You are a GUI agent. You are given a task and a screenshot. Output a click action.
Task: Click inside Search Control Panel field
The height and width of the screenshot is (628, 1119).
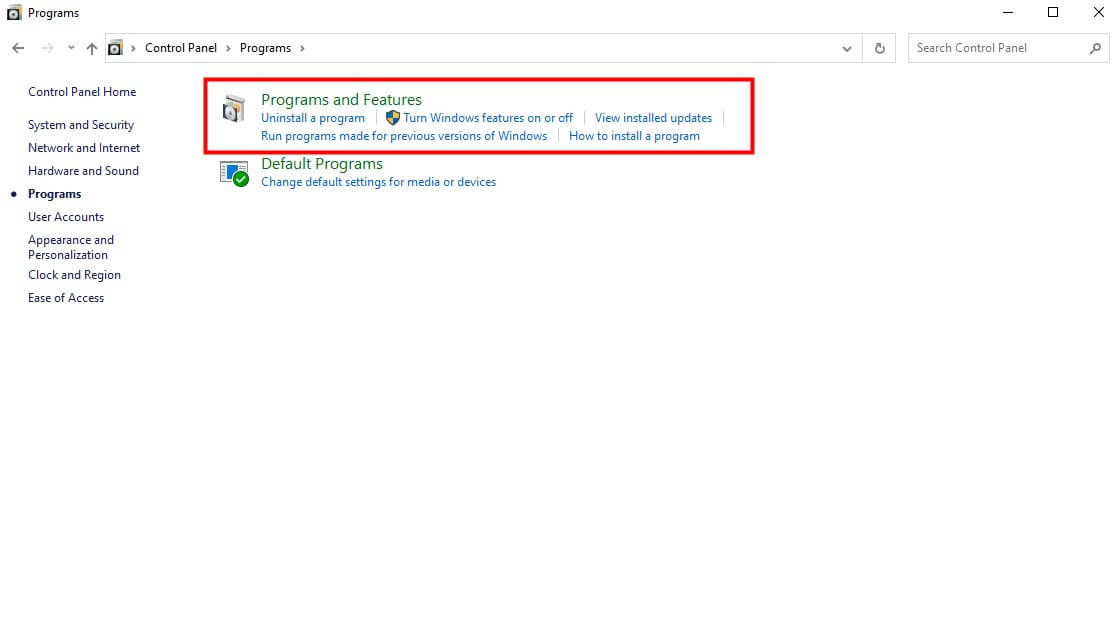[995, 48]
